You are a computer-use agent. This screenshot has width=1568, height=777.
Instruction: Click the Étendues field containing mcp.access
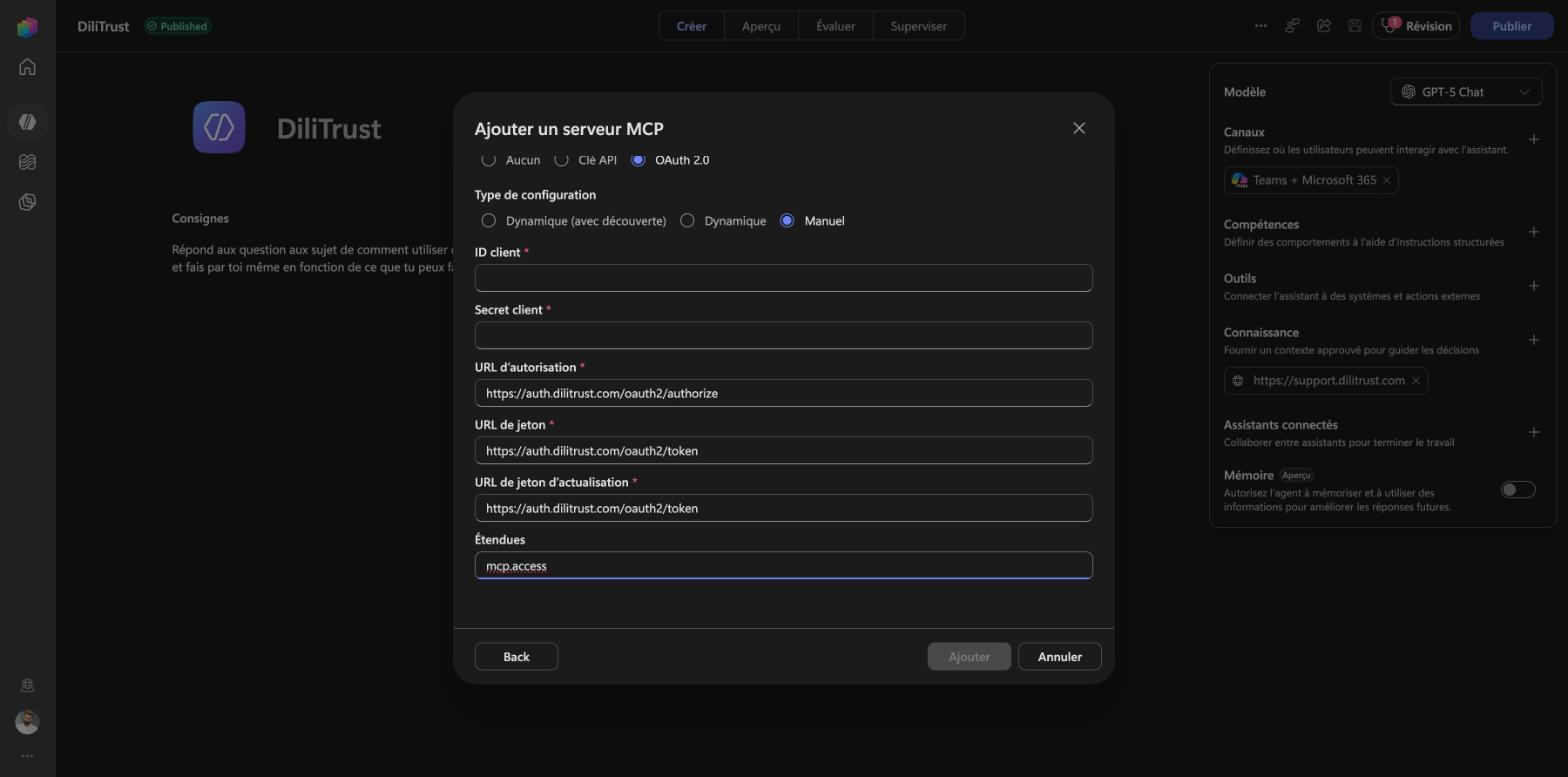point(784,565)
